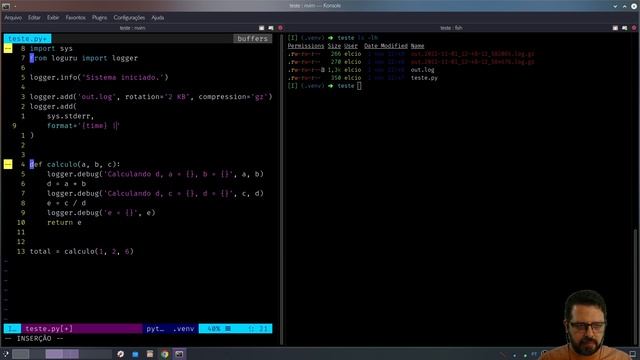
Task: Click the Konsole terminal icon on the taskbar
Action: (179, 354)
